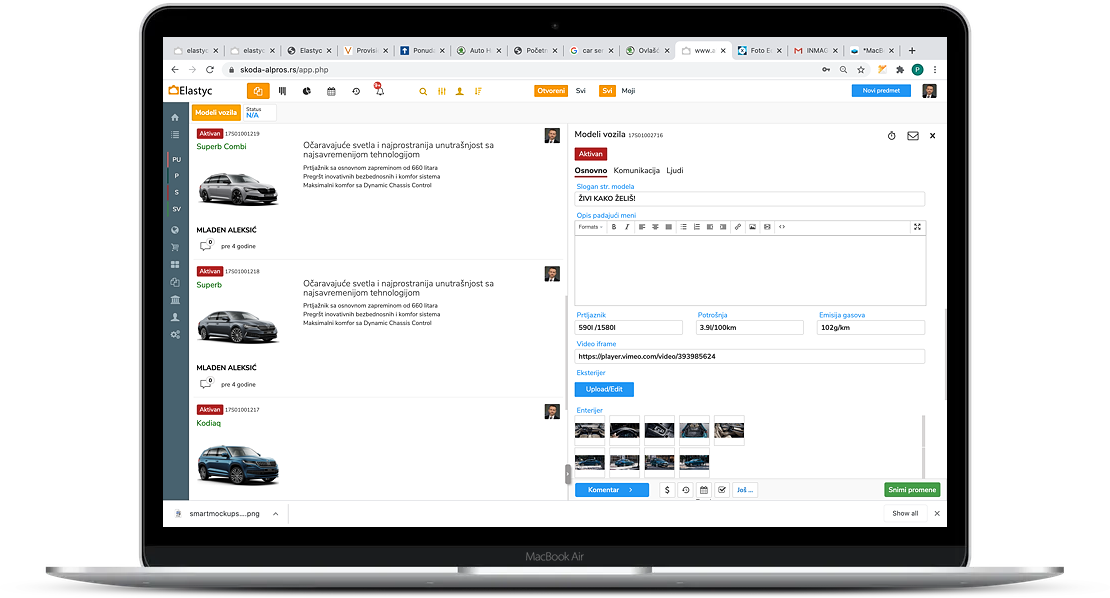Image resolution: width=1110 pixels, height=598 pixels.
Task: Open the list icon in the sidebar
Action: [x=175, y=134]
